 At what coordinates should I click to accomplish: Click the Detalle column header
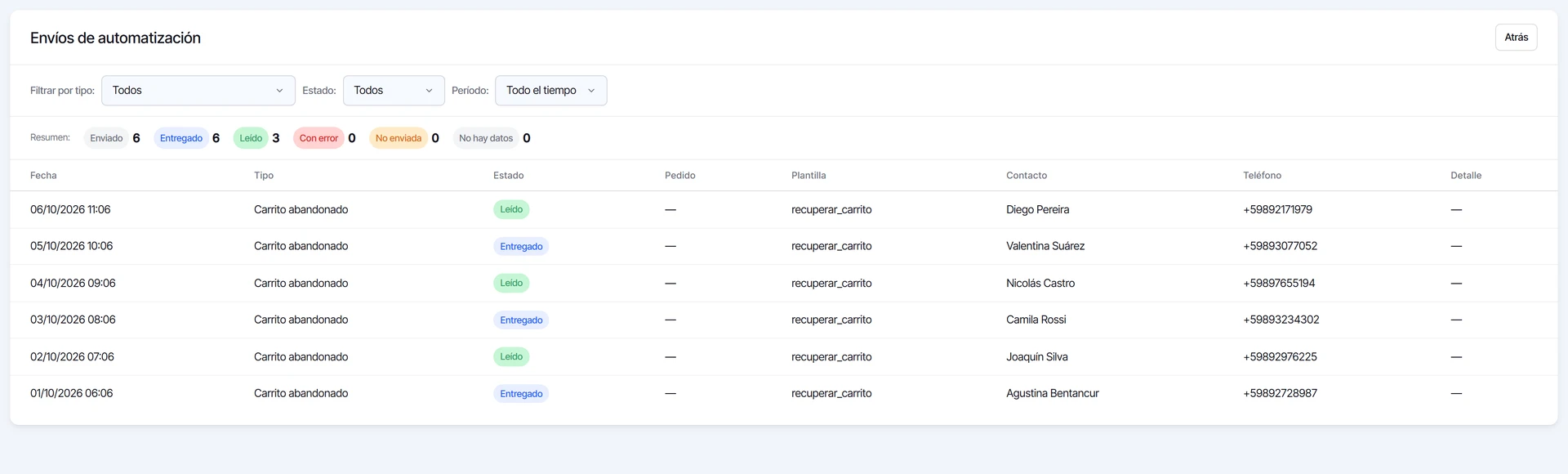(x=1466, y=176)
